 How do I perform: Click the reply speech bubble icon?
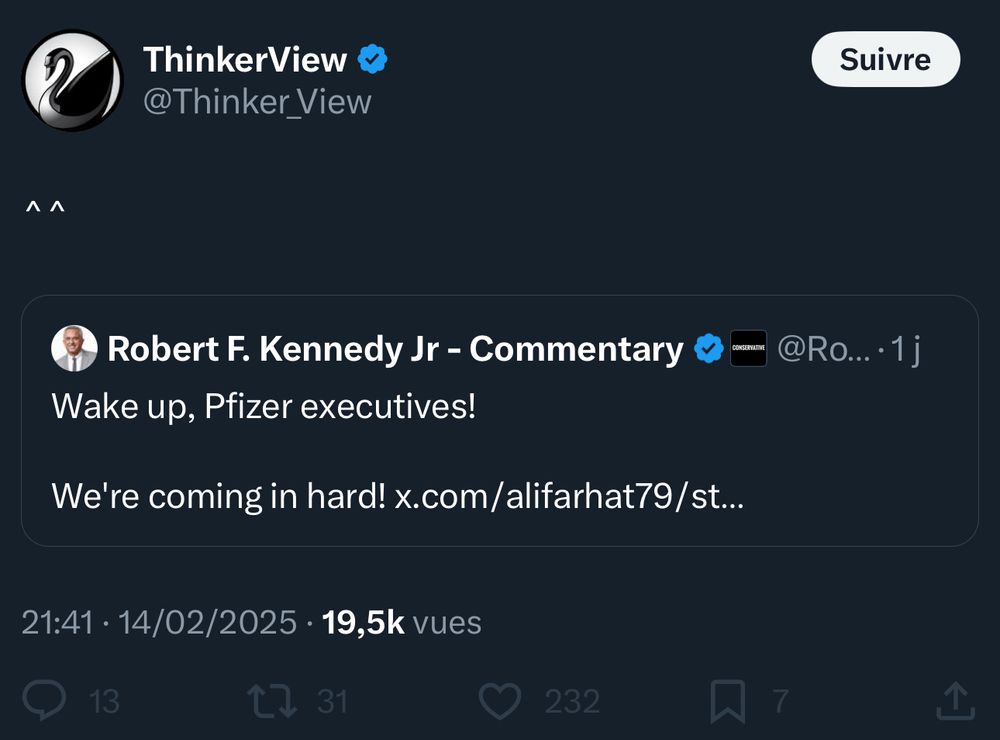44,701
